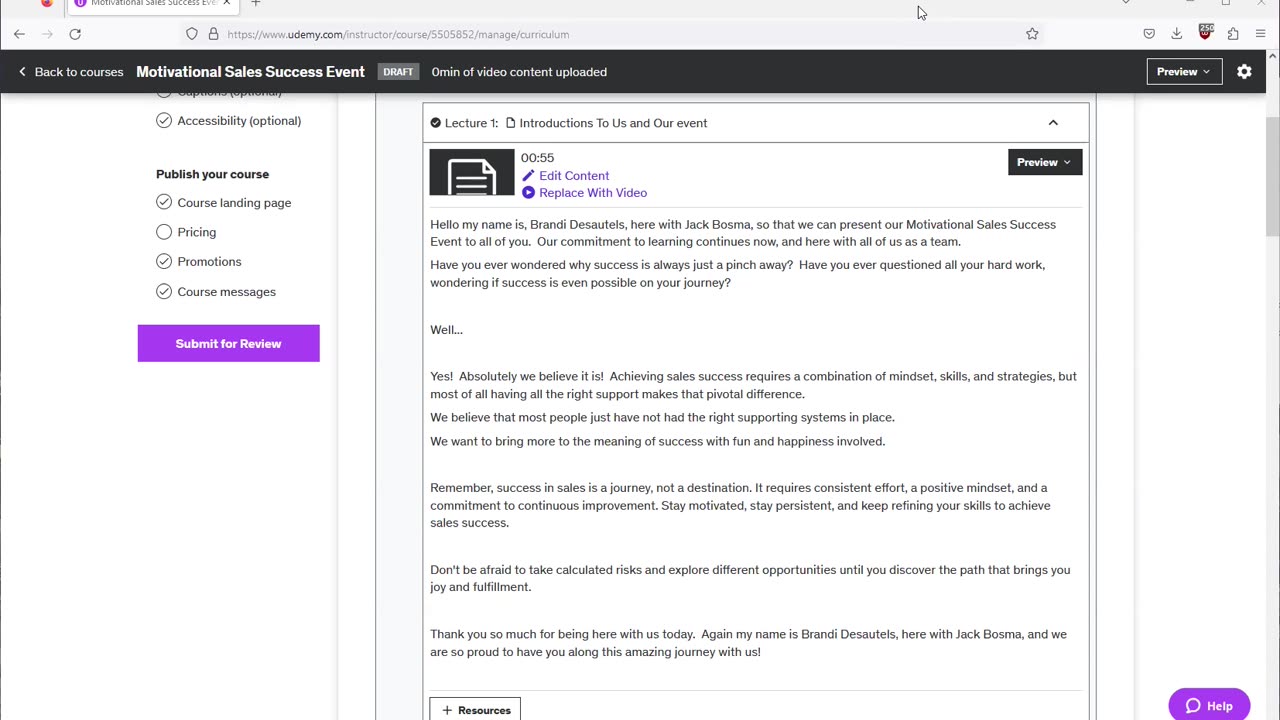Open the Promotions section

209,262
